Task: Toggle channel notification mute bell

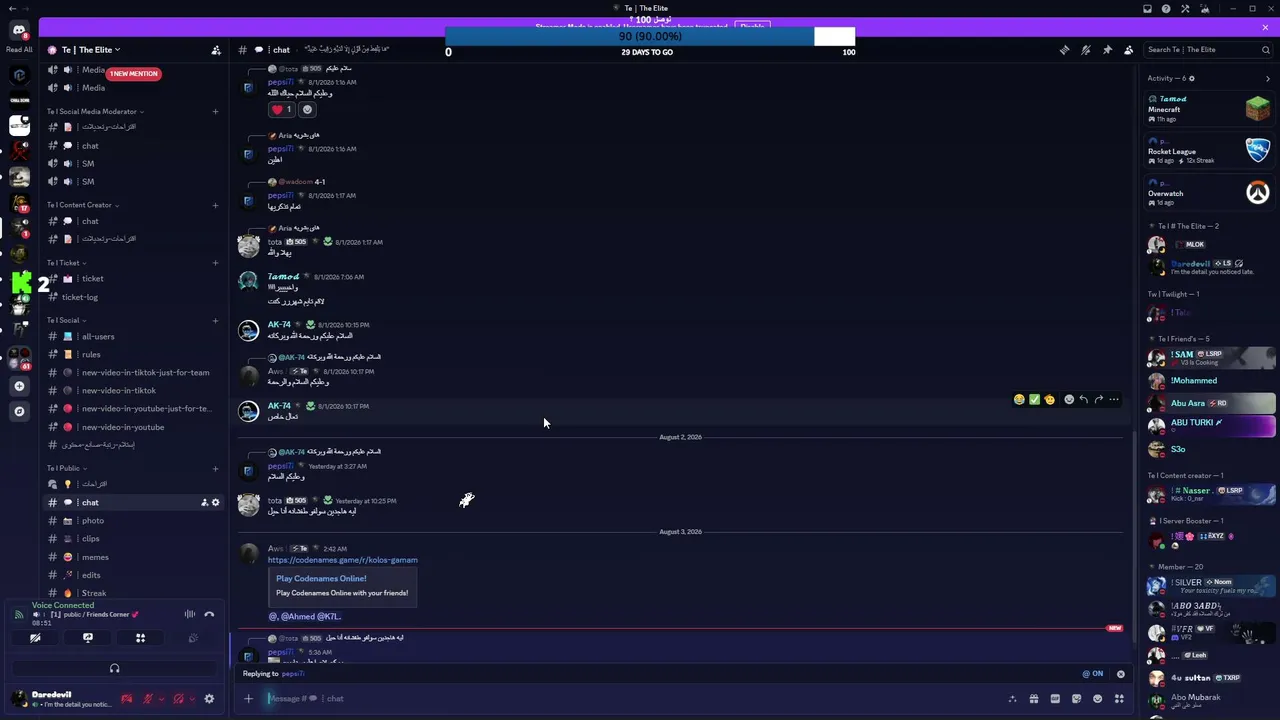Action: [x=1085, y=50]
